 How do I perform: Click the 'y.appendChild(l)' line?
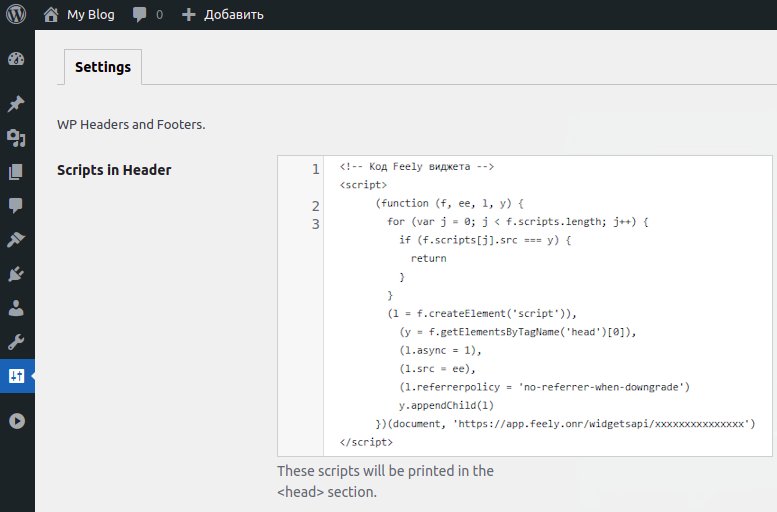(446, 405)
